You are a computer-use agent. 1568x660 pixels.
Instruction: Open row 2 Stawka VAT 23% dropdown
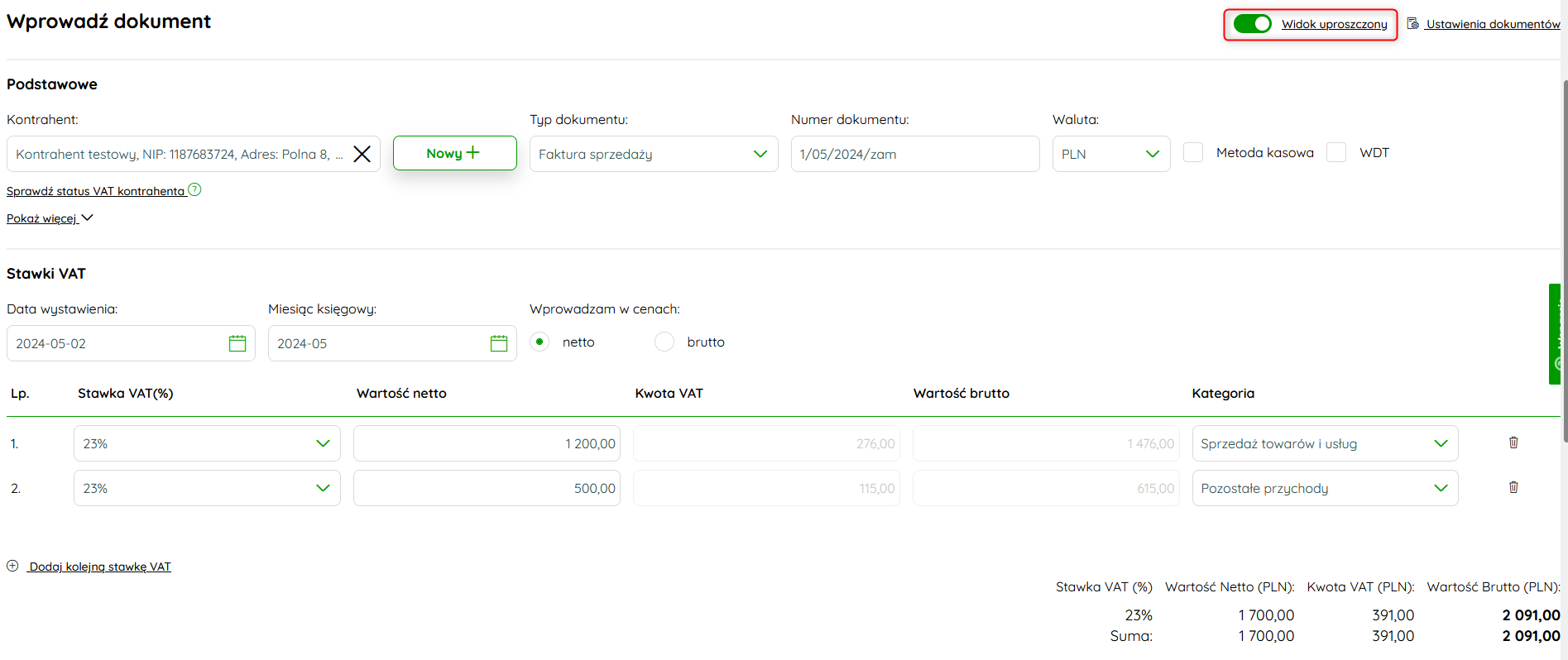(x=207, y=488)
